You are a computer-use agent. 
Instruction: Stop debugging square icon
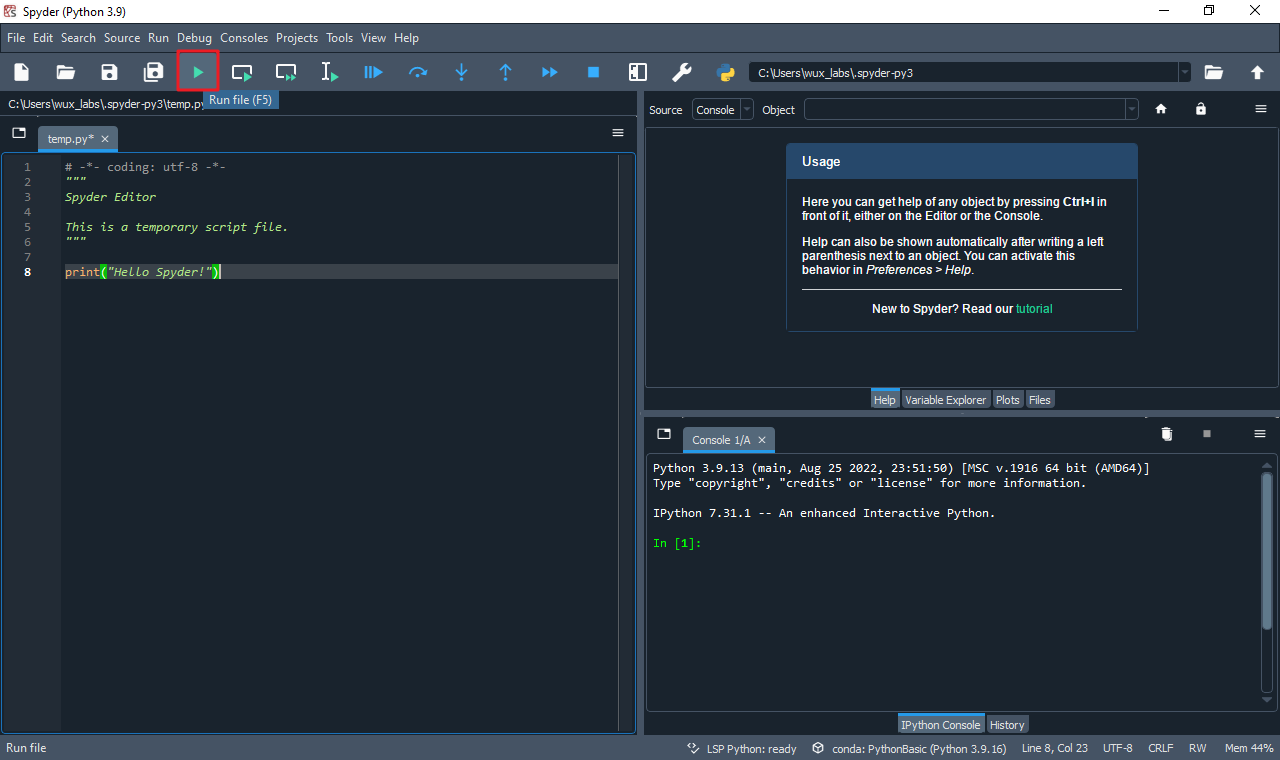coord(594,72)
